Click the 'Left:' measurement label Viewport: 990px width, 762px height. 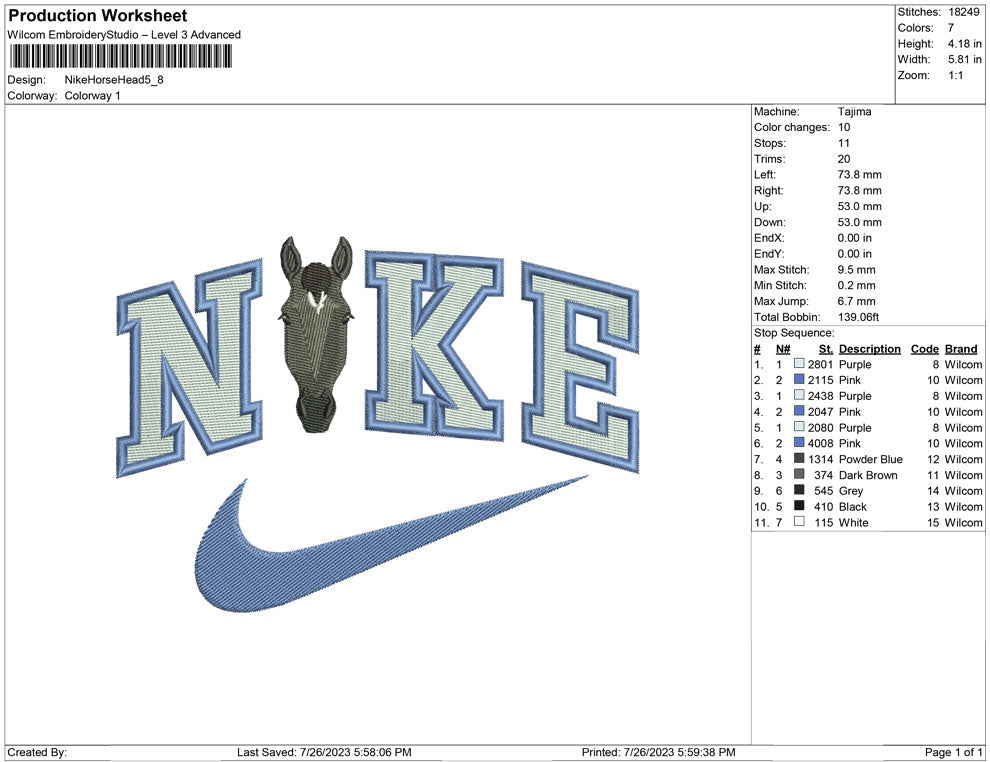pyautogui.click(x=765, y=174)
